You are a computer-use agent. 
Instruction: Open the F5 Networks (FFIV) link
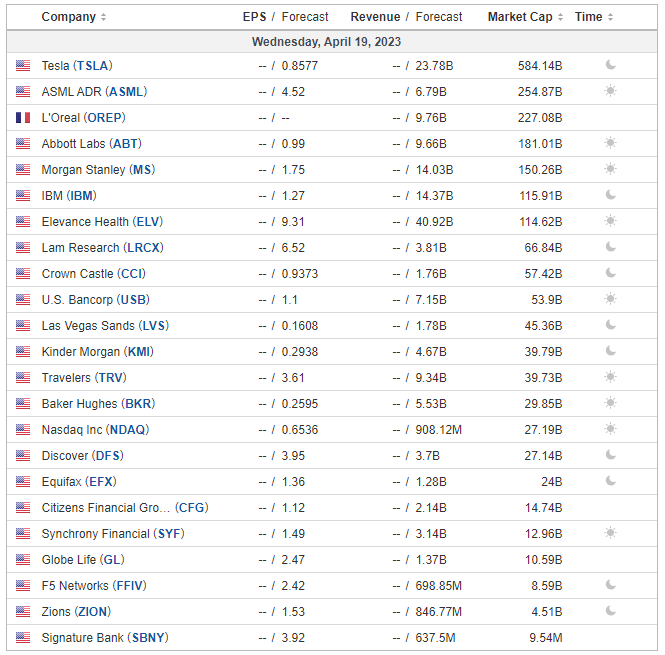(94, 586)
